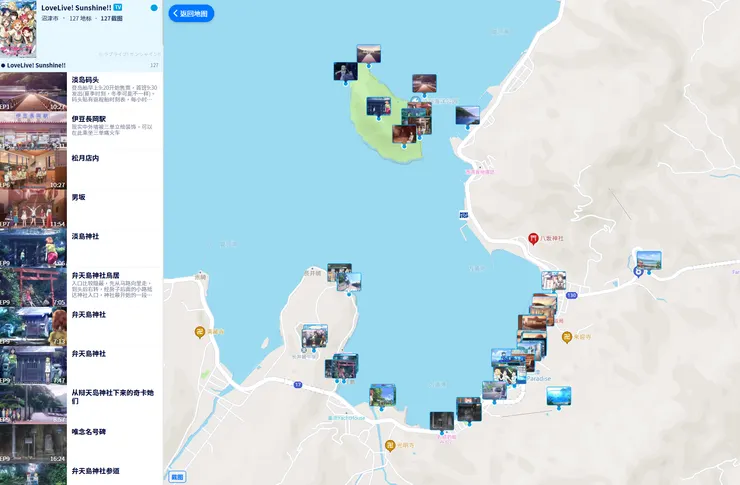Open the 弁天島神社鳥居 list entry
This screenshot has width=740, height=485.
pyautogui.click(x=81, y=287)
